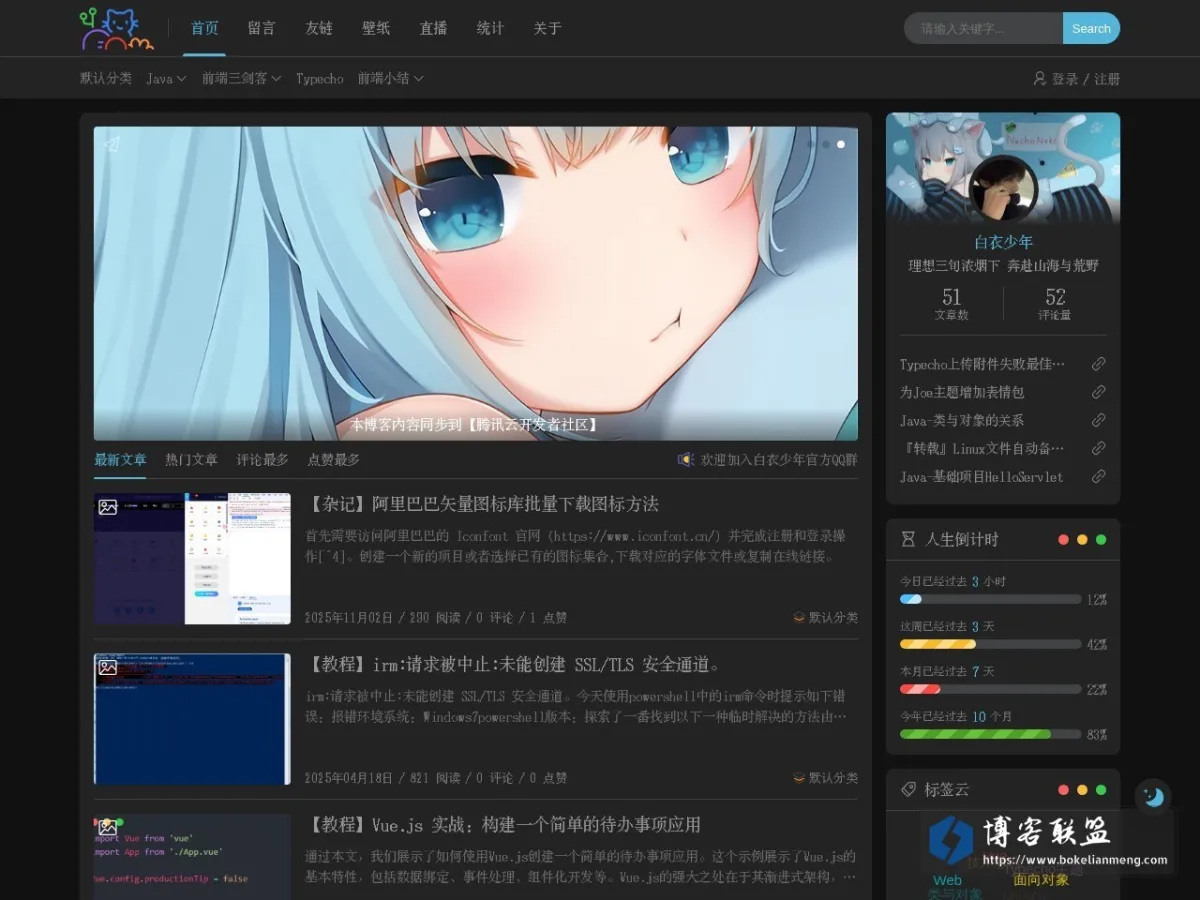Click the Search button
The height and width of the screenshot is (900, 1200).
1091,28
